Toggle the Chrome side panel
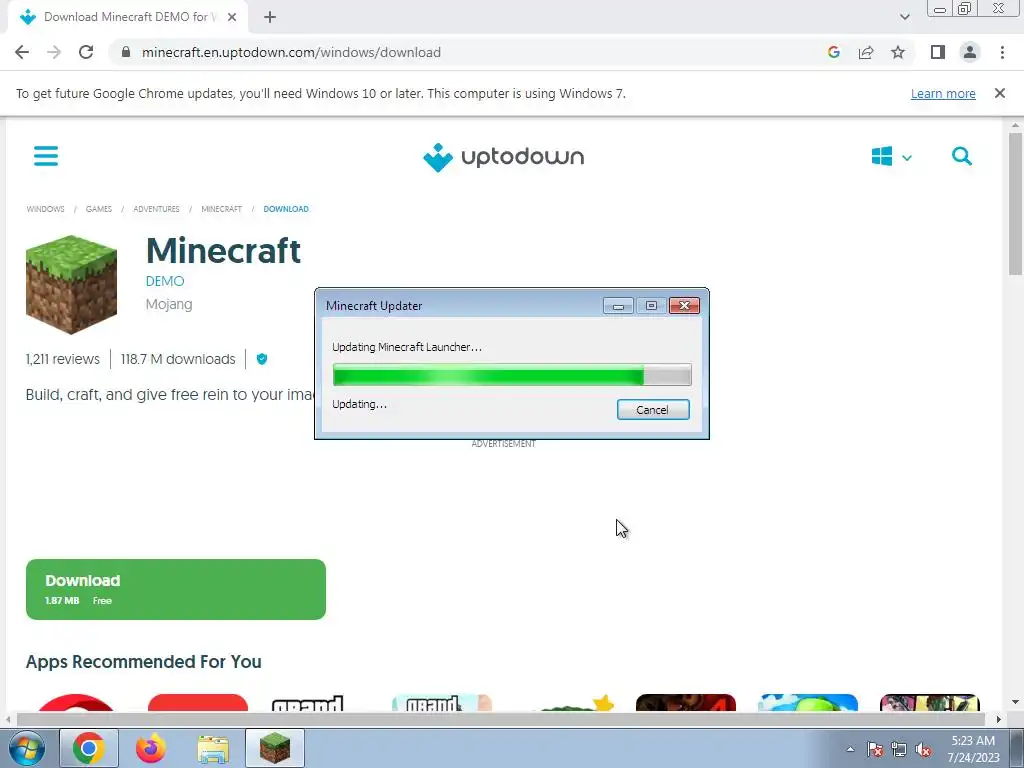1024x768 pixels. coord(938,52)
